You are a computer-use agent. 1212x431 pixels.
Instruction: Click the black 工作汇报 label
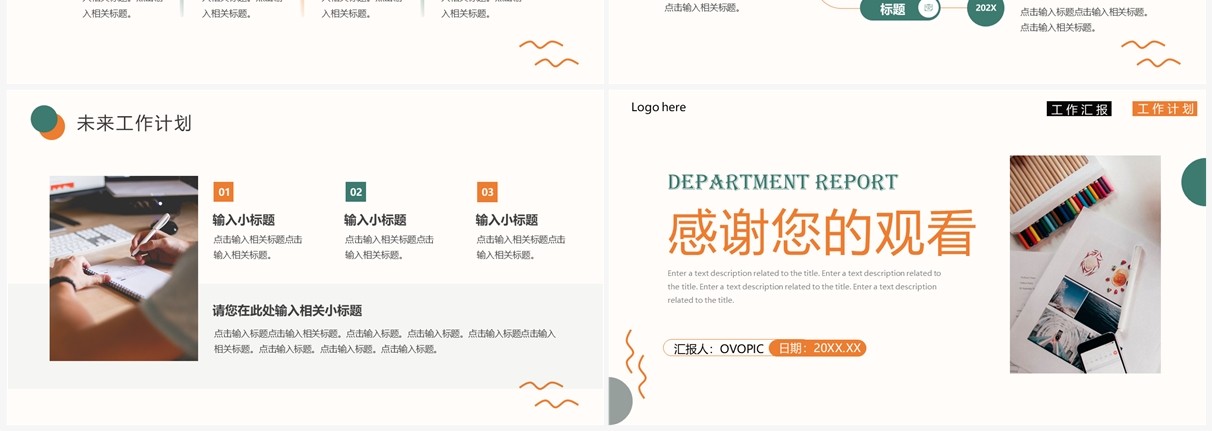1079,109
